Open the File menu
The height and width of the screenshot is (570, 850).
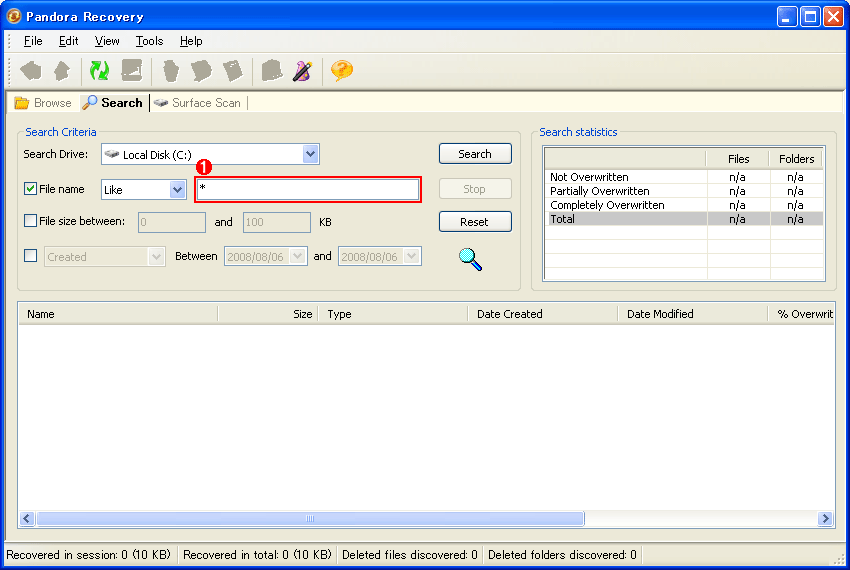(33, 41)
